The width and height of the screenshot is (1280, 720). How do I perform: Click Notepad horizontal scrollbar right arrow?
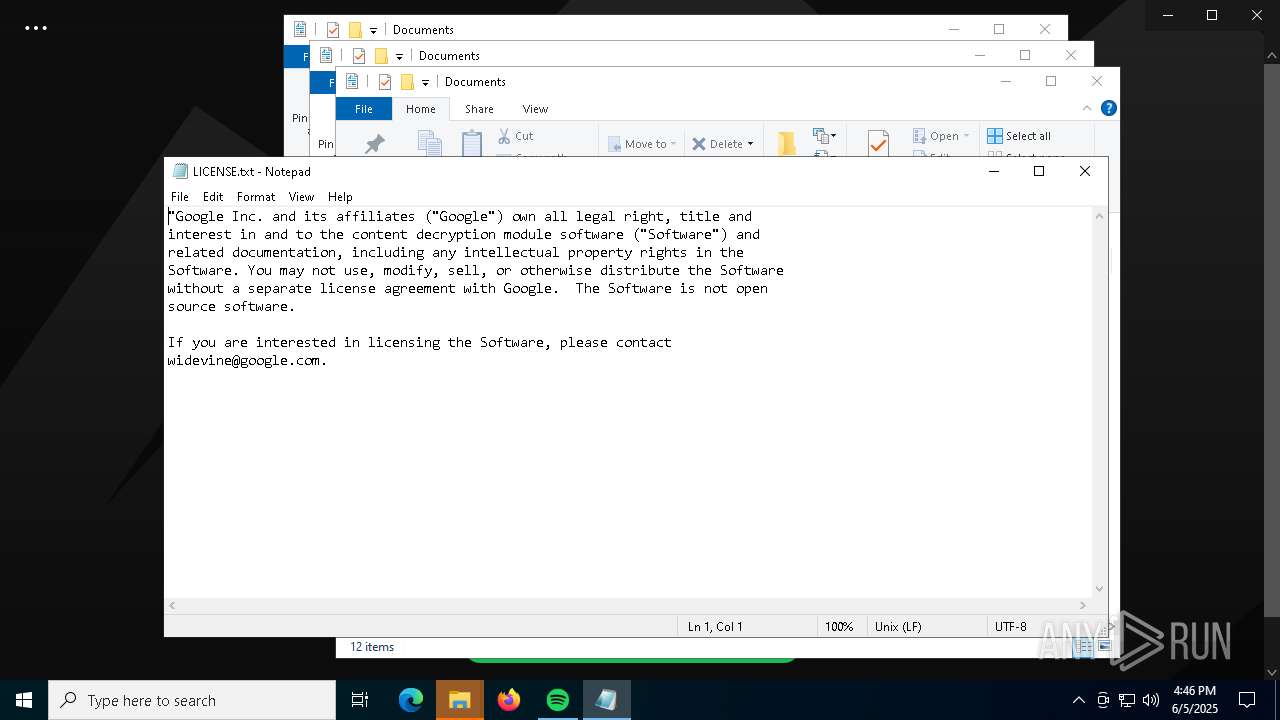pos(1083,605)
